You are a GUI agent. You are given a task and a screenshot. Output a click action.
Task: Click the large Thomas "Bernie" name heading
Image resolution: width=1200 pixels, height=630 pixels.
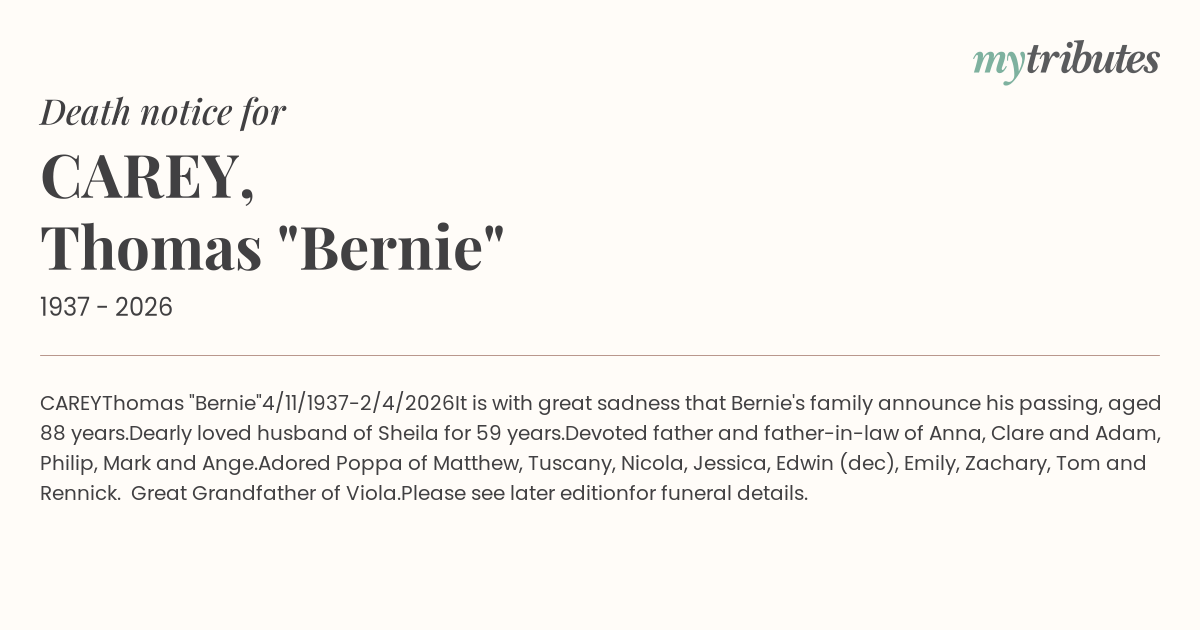(272, 247)
